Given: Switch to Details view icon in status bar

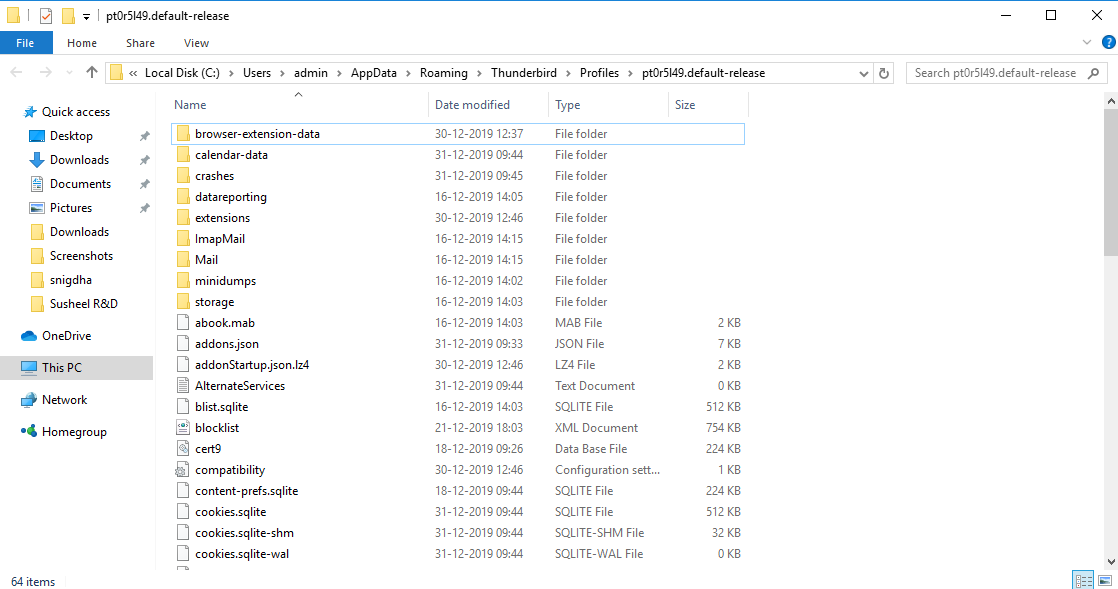Looking at the screenshot, I should pyautogui.click(x=1083, y=580).
